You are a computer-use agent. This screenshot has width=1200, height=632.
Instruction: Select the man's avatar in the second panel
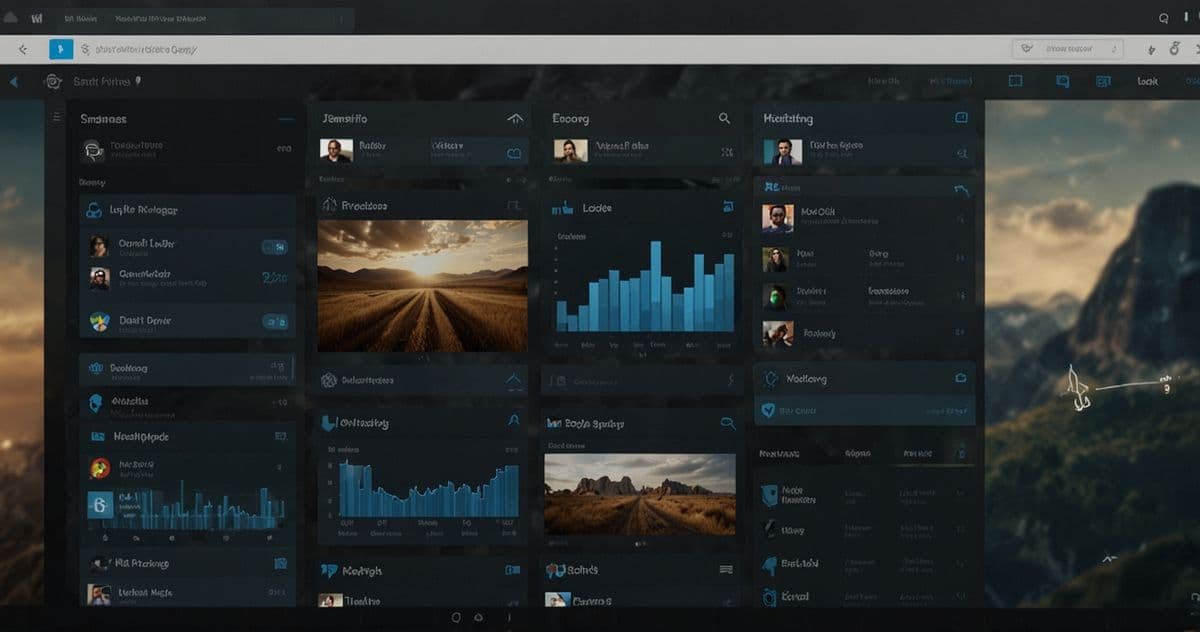pos(336,151)
